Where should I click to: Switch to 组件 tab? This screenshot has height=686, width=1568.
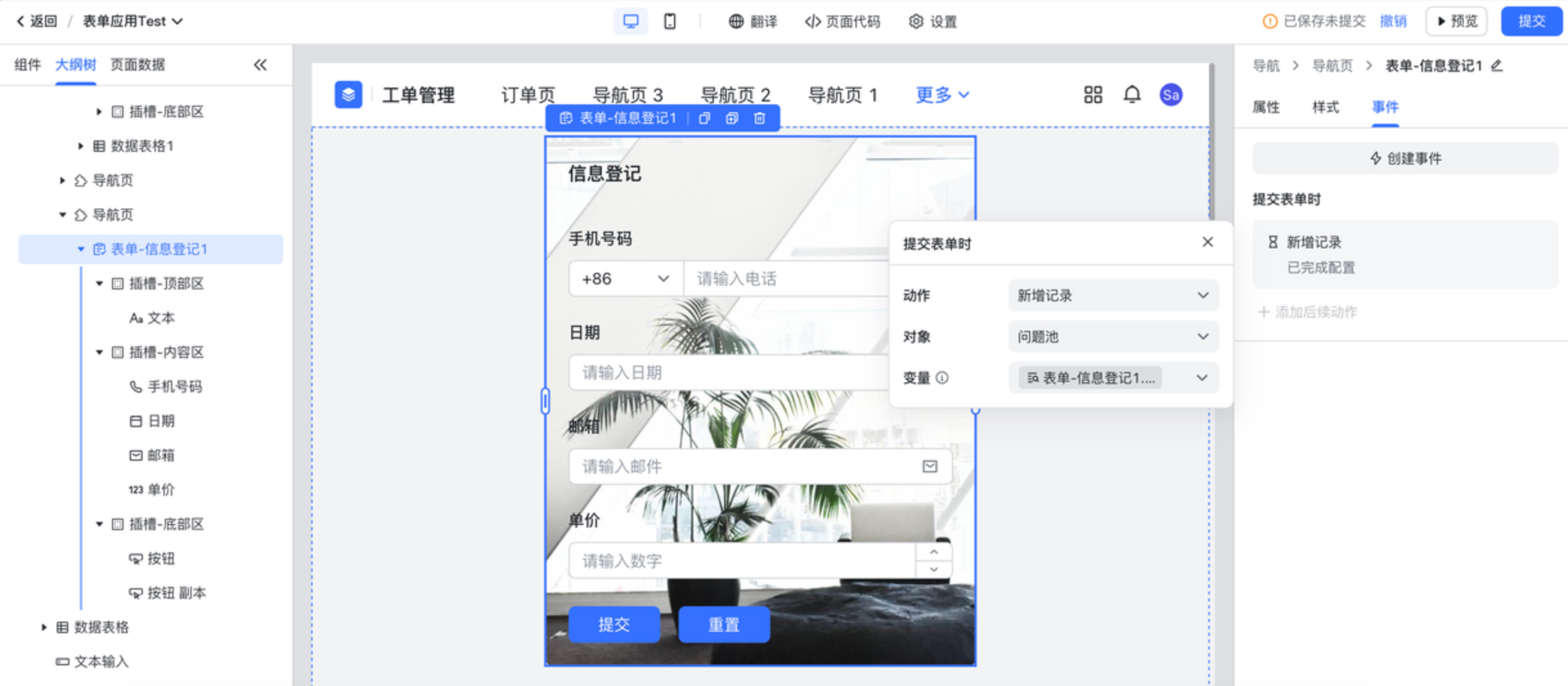(28, 64)
